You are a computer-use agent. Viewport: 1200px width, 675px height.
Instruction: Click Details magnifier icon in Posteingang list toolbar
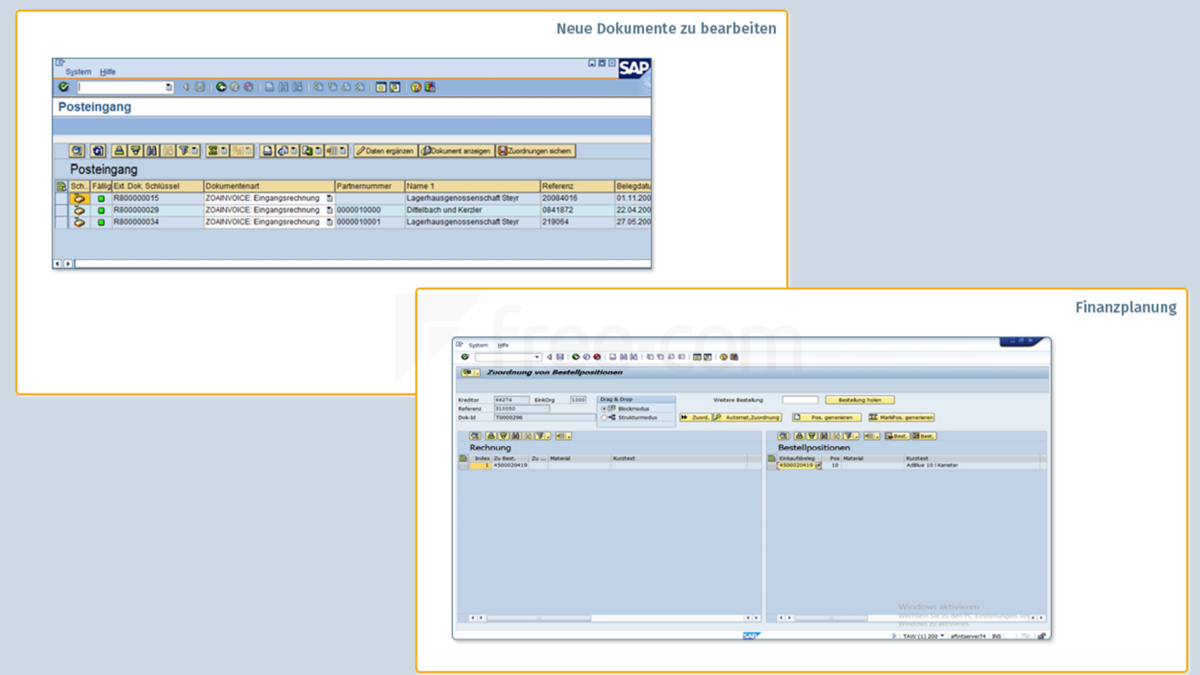tap(76, 151)
